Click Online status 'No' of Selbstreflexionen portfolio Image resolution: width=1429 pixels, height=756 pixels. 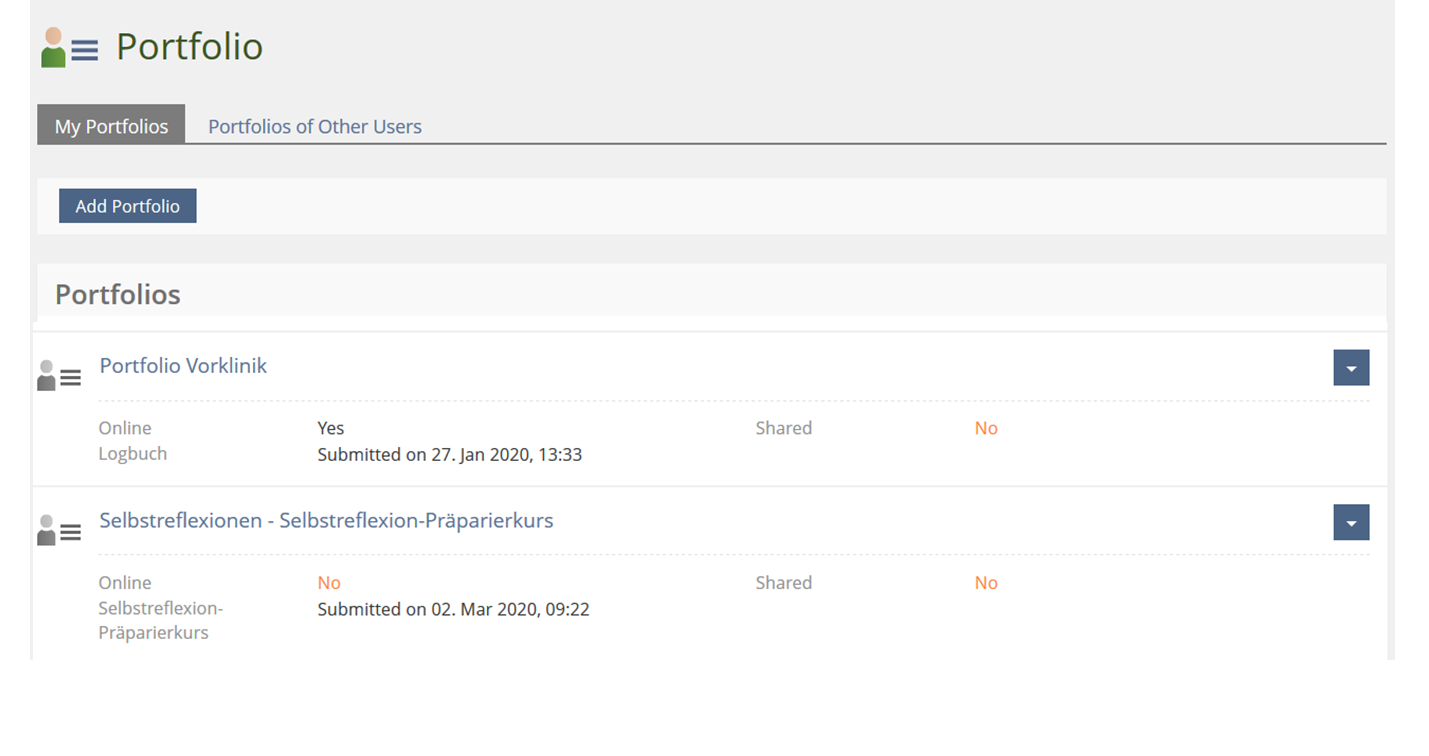tap(329, 583)
